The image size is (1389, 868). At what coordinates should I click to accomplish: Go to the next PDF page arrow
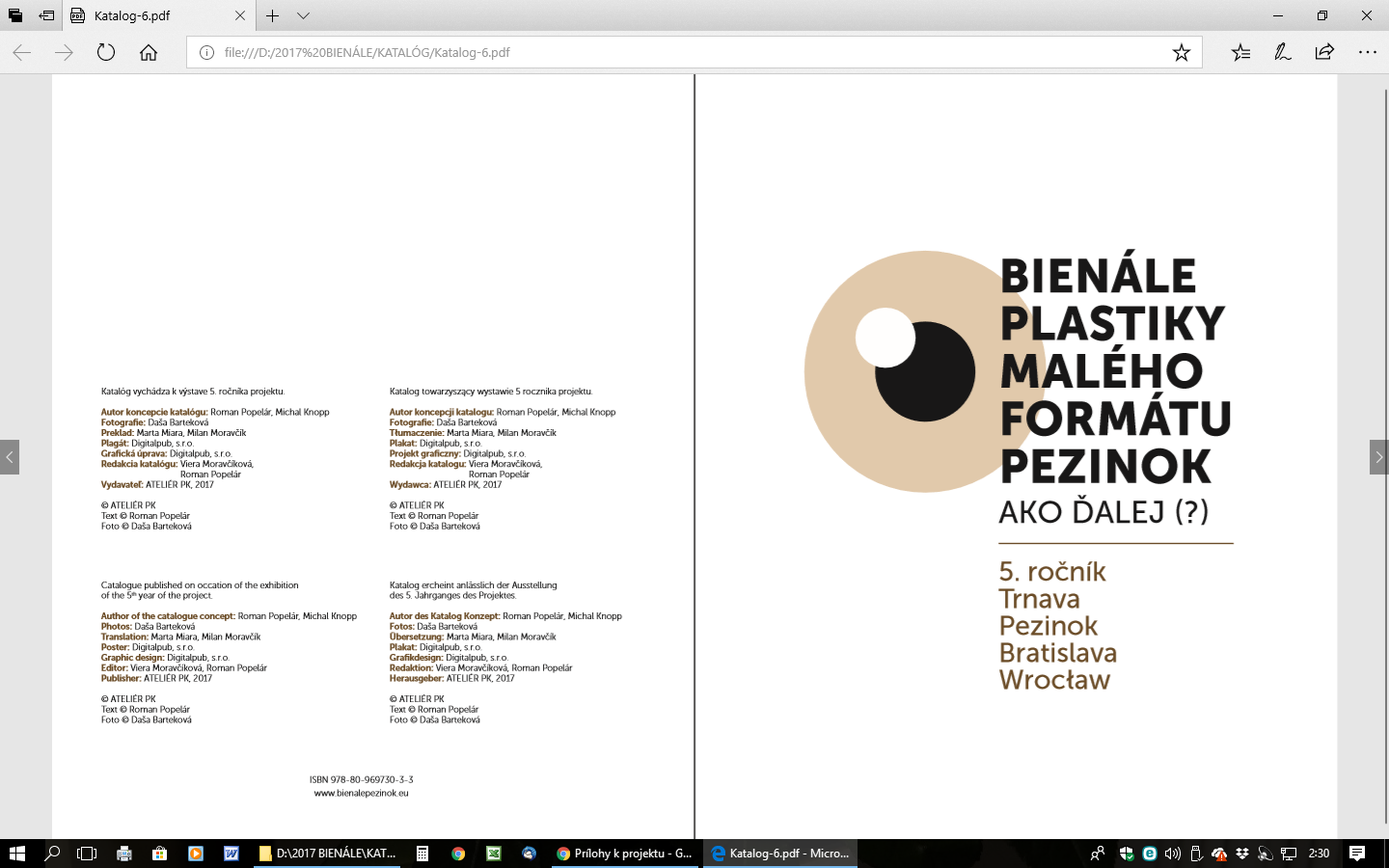pos(1378,457)
